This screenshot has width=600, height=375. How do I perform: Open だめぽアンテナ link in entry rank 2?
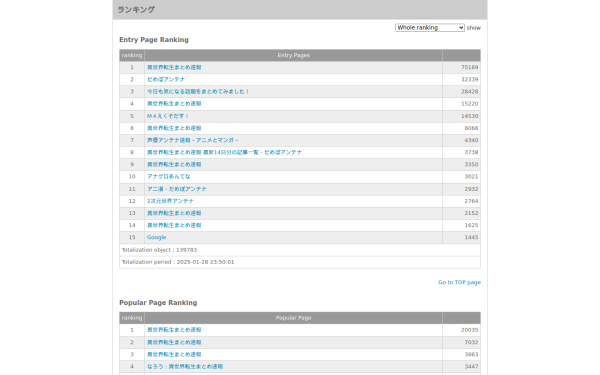[x=166, y=79]
